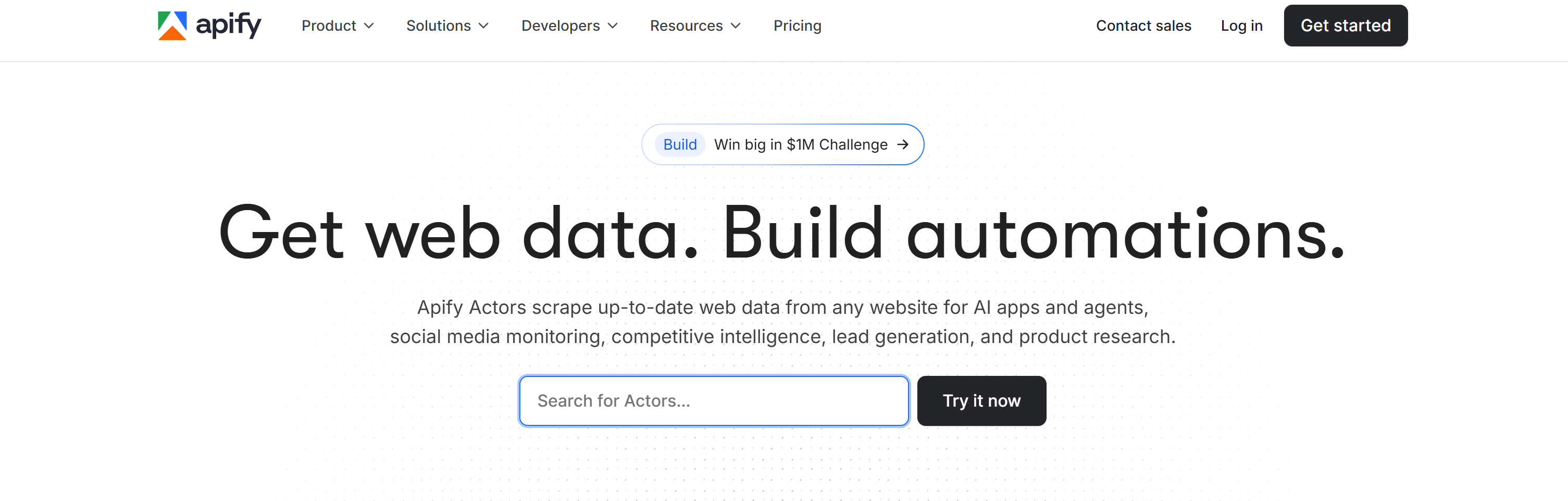Open the Developers menu
This screenshot has width=1568, height=501.
pyautogui.click(x=560, y=26)
